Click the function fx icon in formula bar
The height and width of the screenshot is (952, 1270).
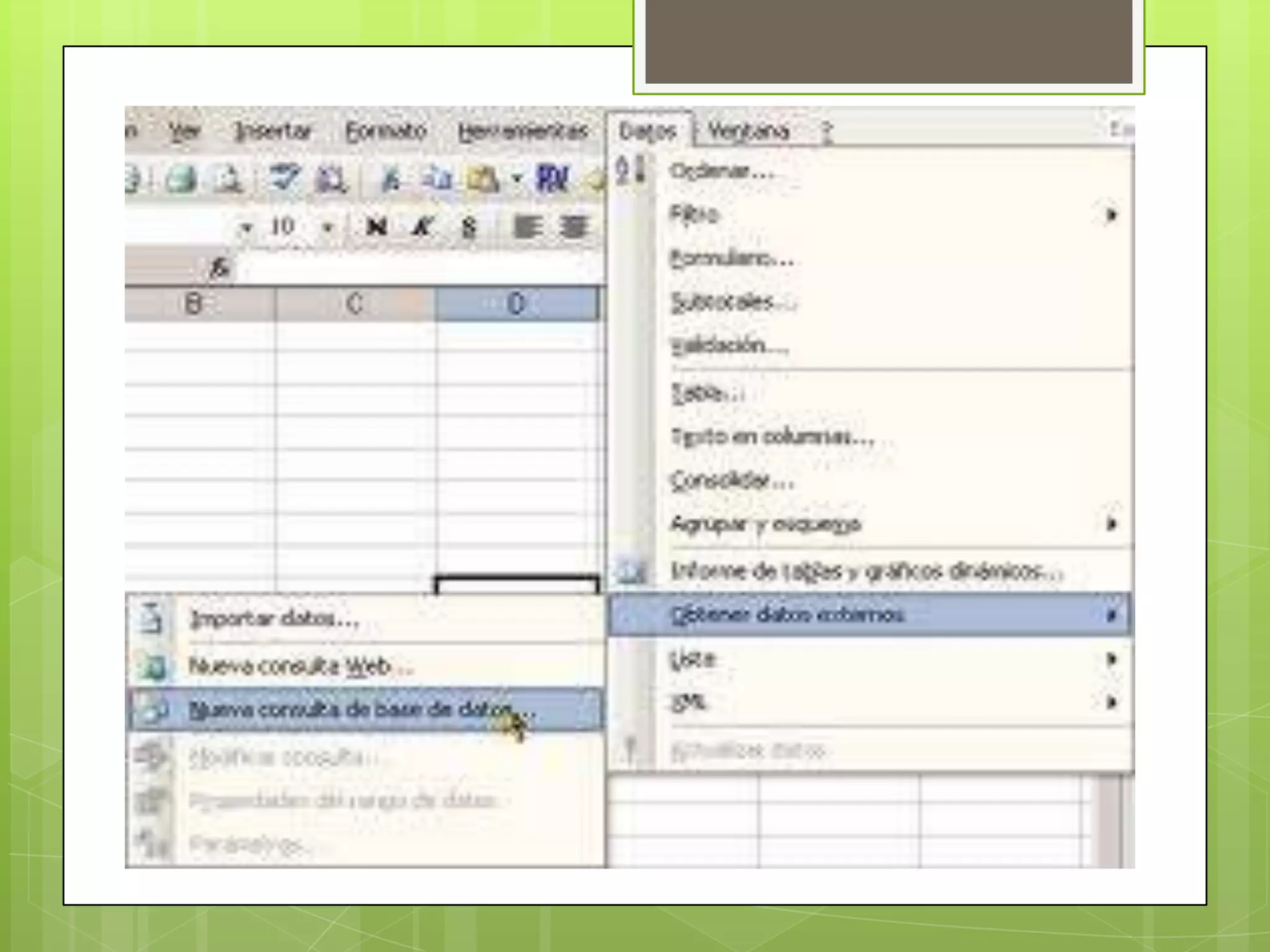tap(220, 268)
